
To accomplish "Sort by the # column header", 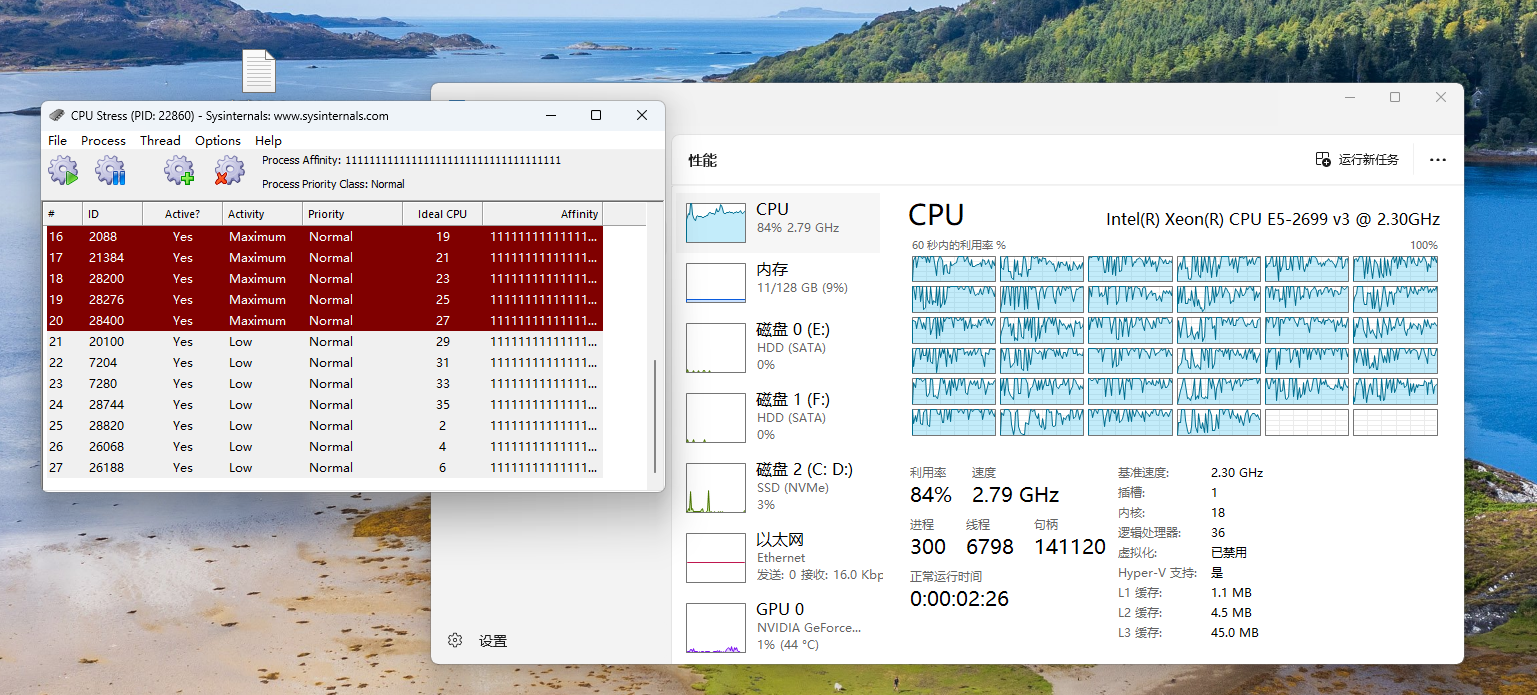I will [x=62, y=214].
